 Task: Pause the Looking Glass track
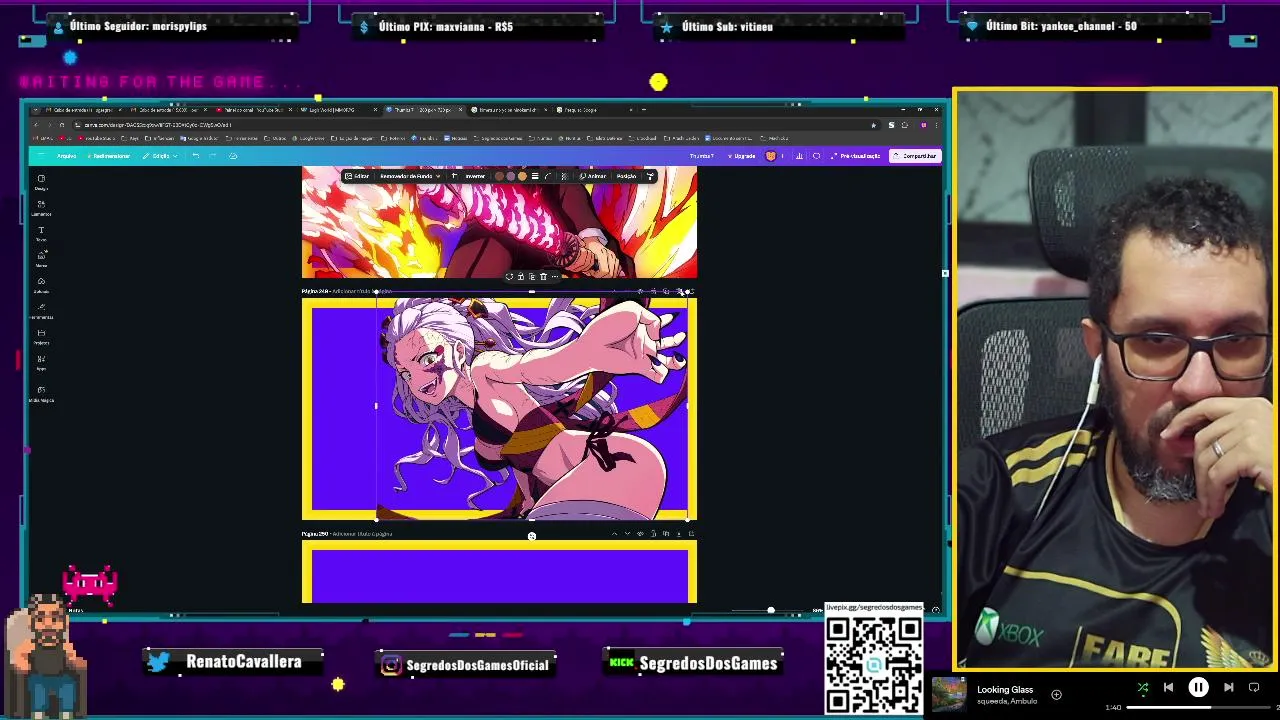[x=1198, y=688]
